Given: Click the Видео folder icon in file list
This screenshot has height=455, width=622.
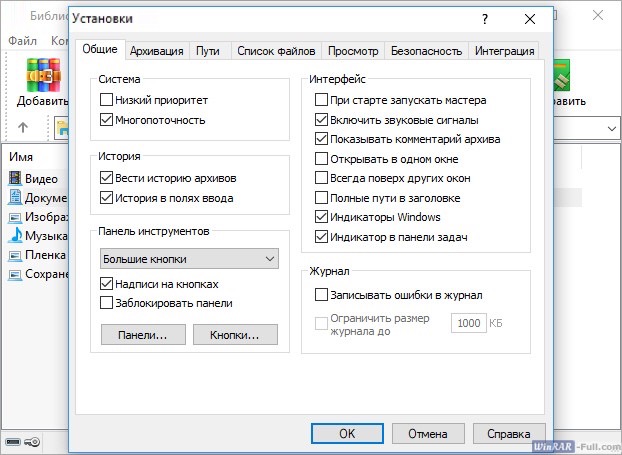Looking at the screenshot, I should coord(15,179).
